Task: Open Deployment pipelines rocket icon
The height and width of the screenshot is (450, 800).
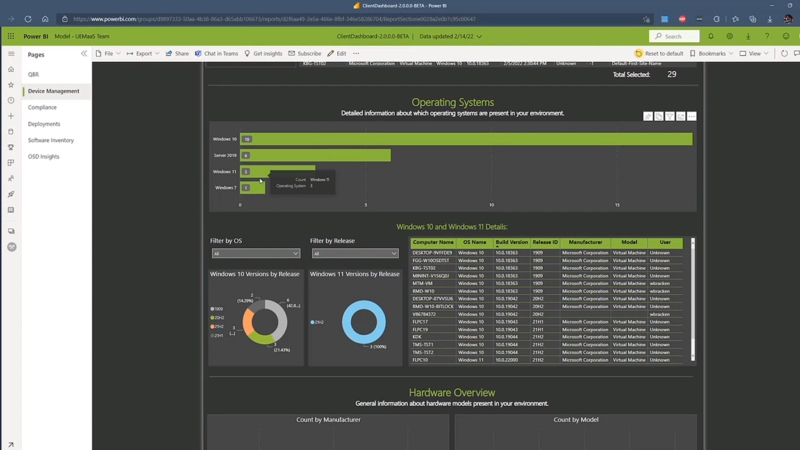Action: [x=11, y=194]
